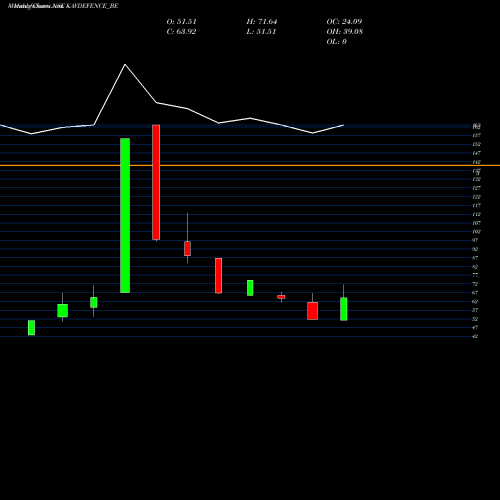Click the price axis label 87

point(475,258)
